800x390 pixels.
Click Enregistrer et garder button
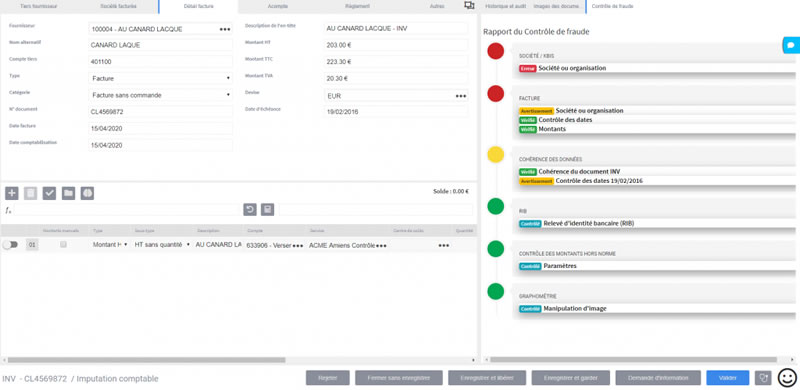point(570,378)
